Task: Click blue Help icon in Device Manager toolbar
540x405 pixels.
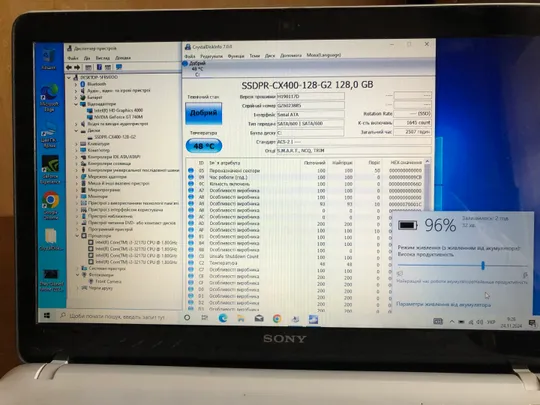Action: click(x=99, y=68)
